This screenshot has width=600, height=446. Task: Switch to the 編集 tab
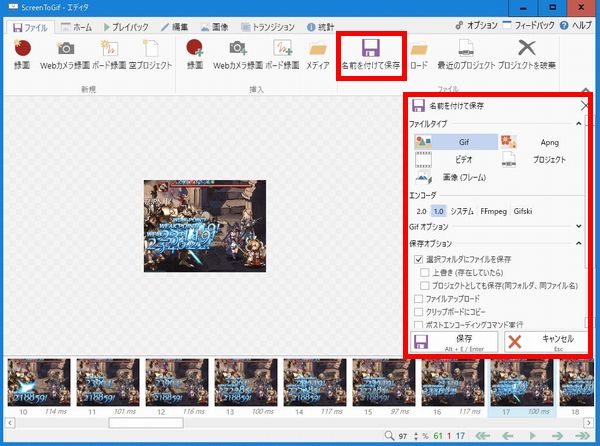[x=174, y=27]
